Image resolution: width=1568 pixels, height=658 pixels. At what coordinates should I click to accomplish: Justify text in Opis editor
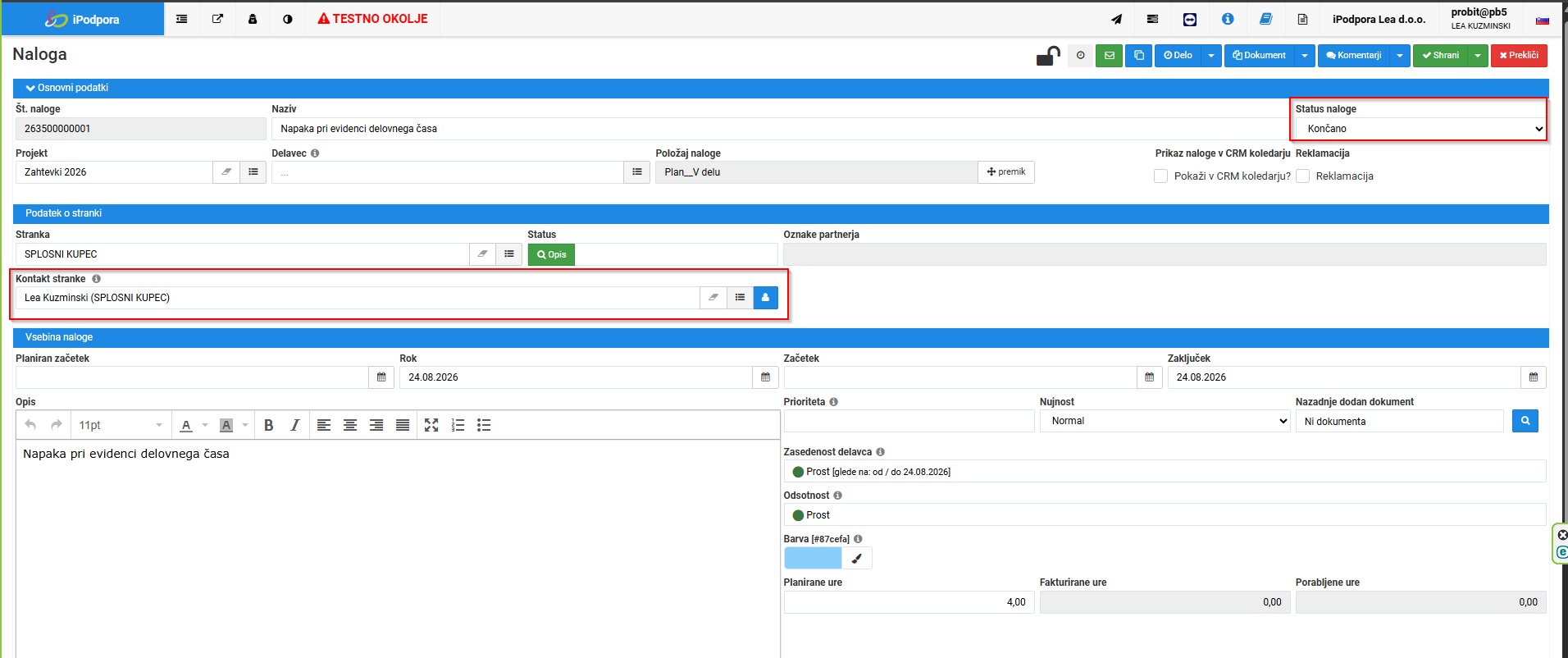pyautogui.click(x=403, y=425)
